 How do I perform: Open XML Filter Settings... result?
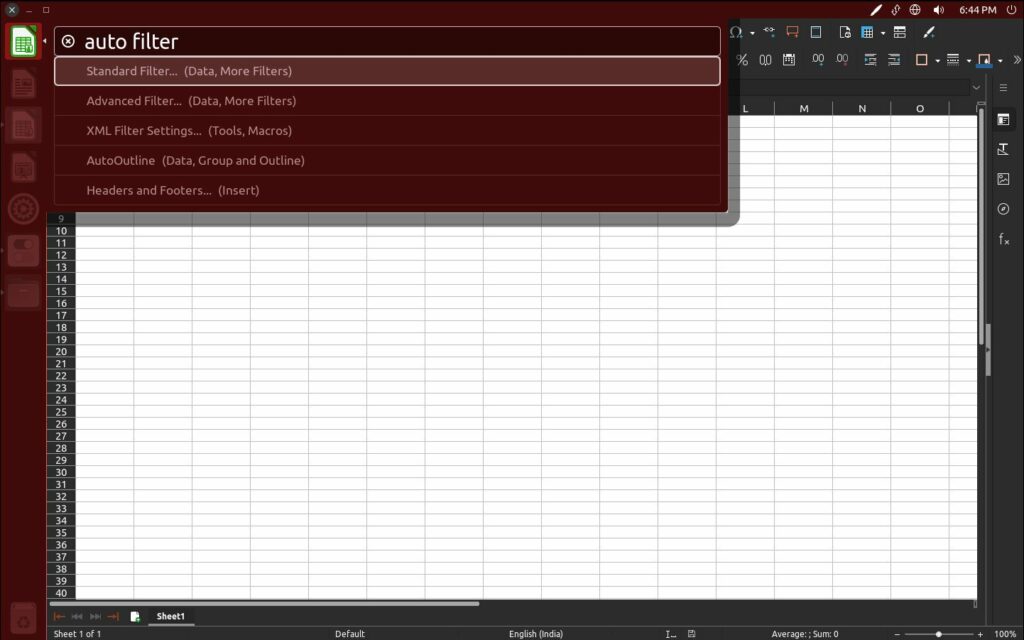(x=387, y=131)
